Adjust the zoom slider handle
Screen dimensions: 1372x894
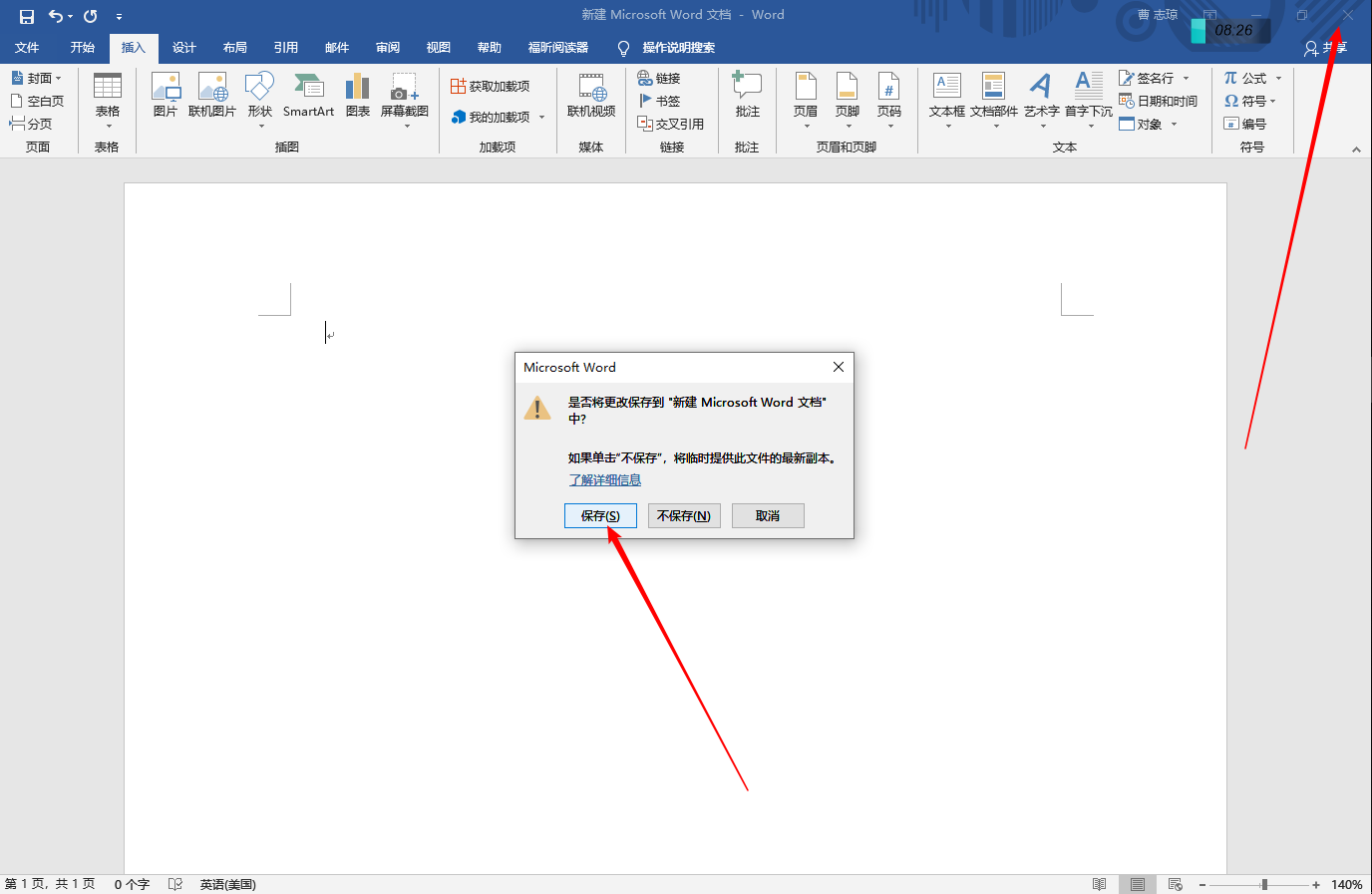tap(1264, 884)
